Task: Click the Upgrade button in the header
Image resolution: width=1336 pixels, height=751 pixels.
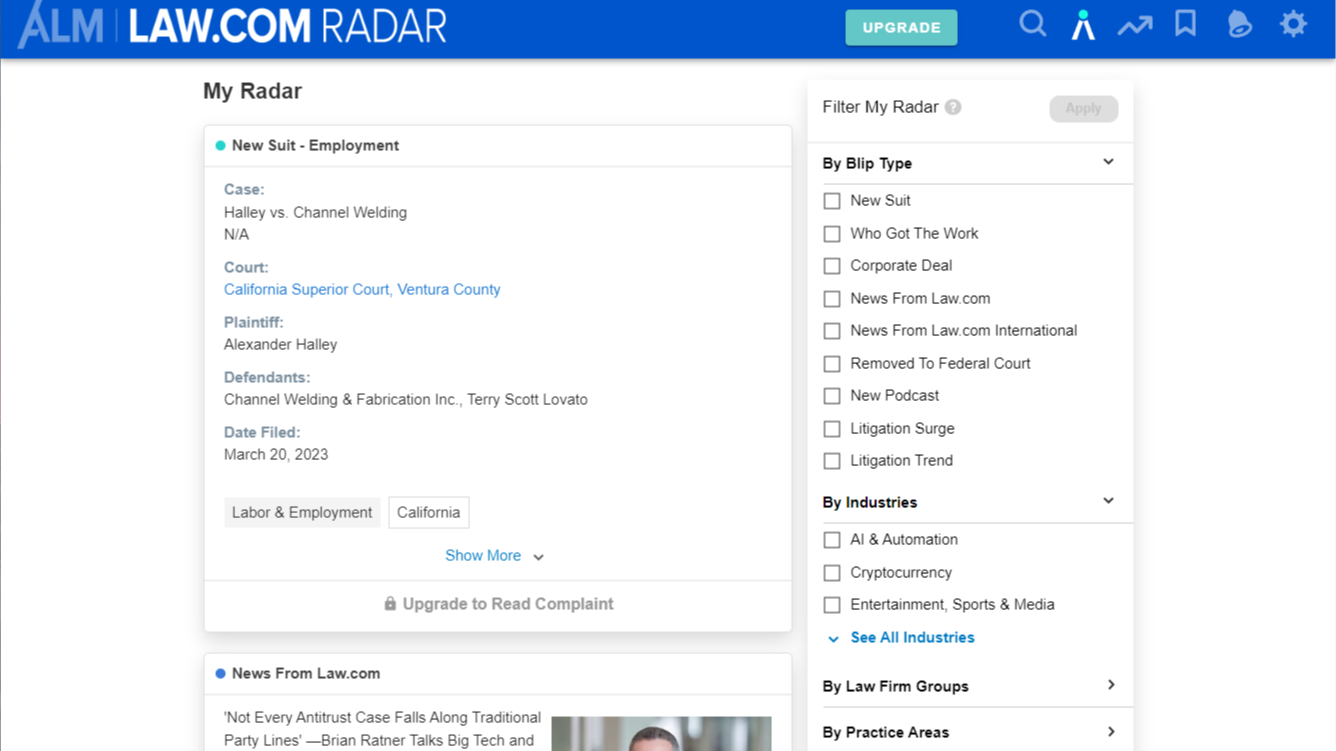Action: coord(901,27)
